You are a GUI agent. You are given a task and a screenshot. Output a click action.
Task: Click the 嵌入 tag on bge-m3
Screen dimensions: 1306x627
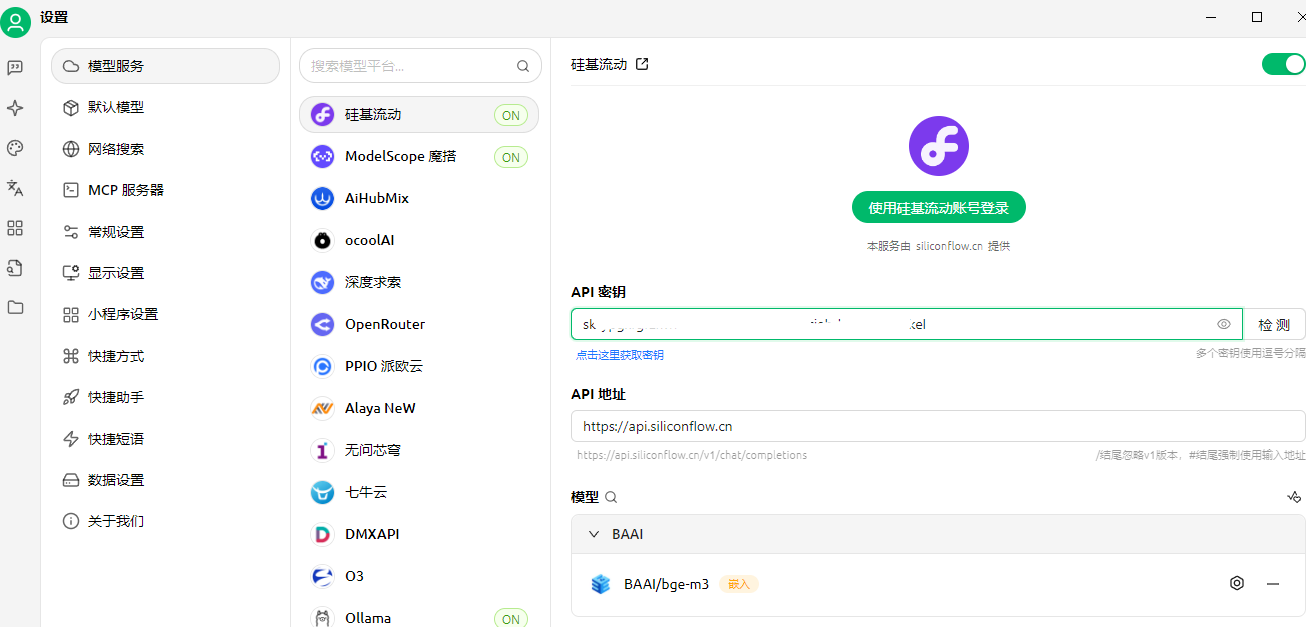click(739, 584)
